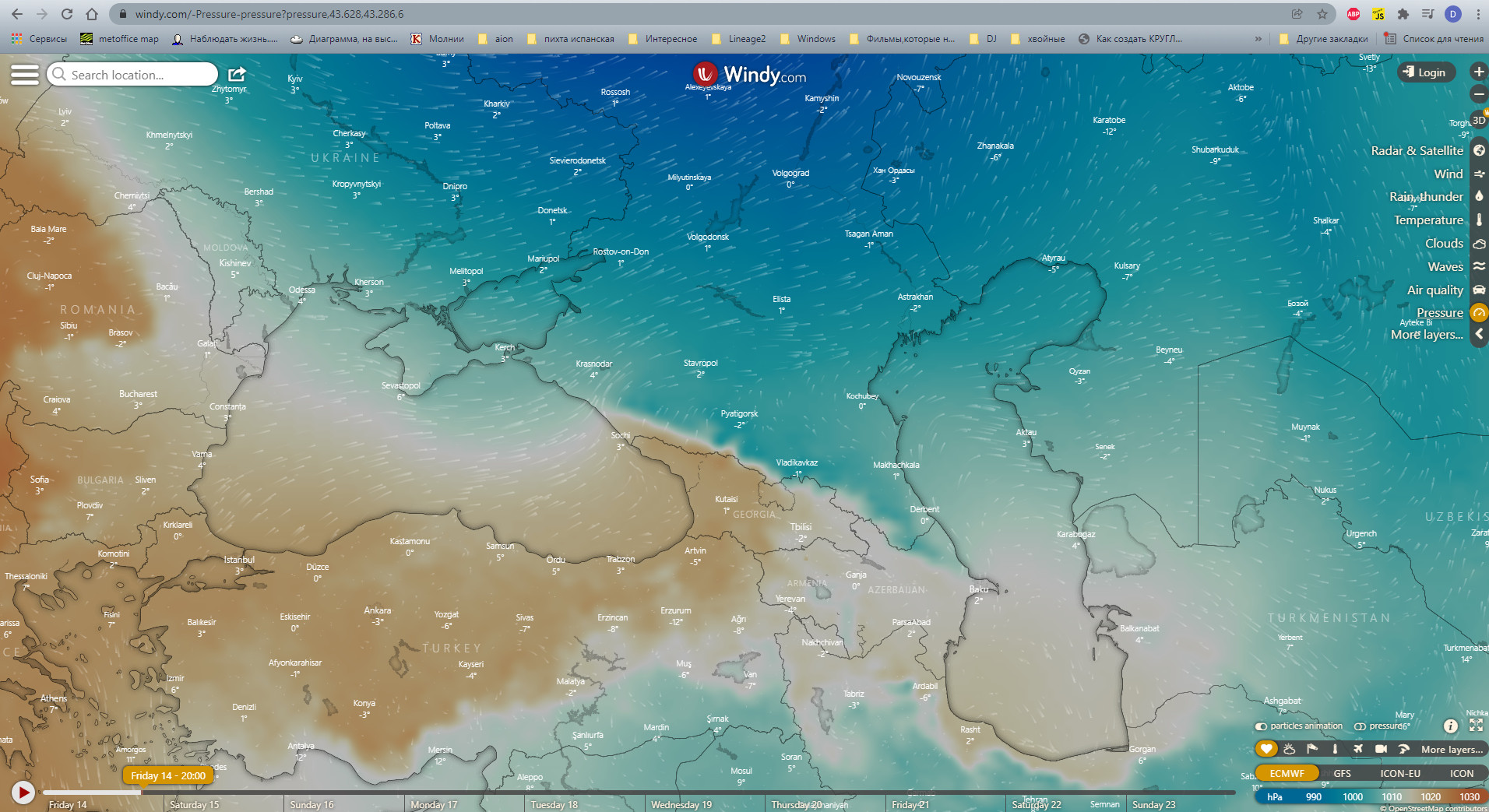The image size is (1489, 812).
Task: Click the Login button
Action: point(1424,72)
